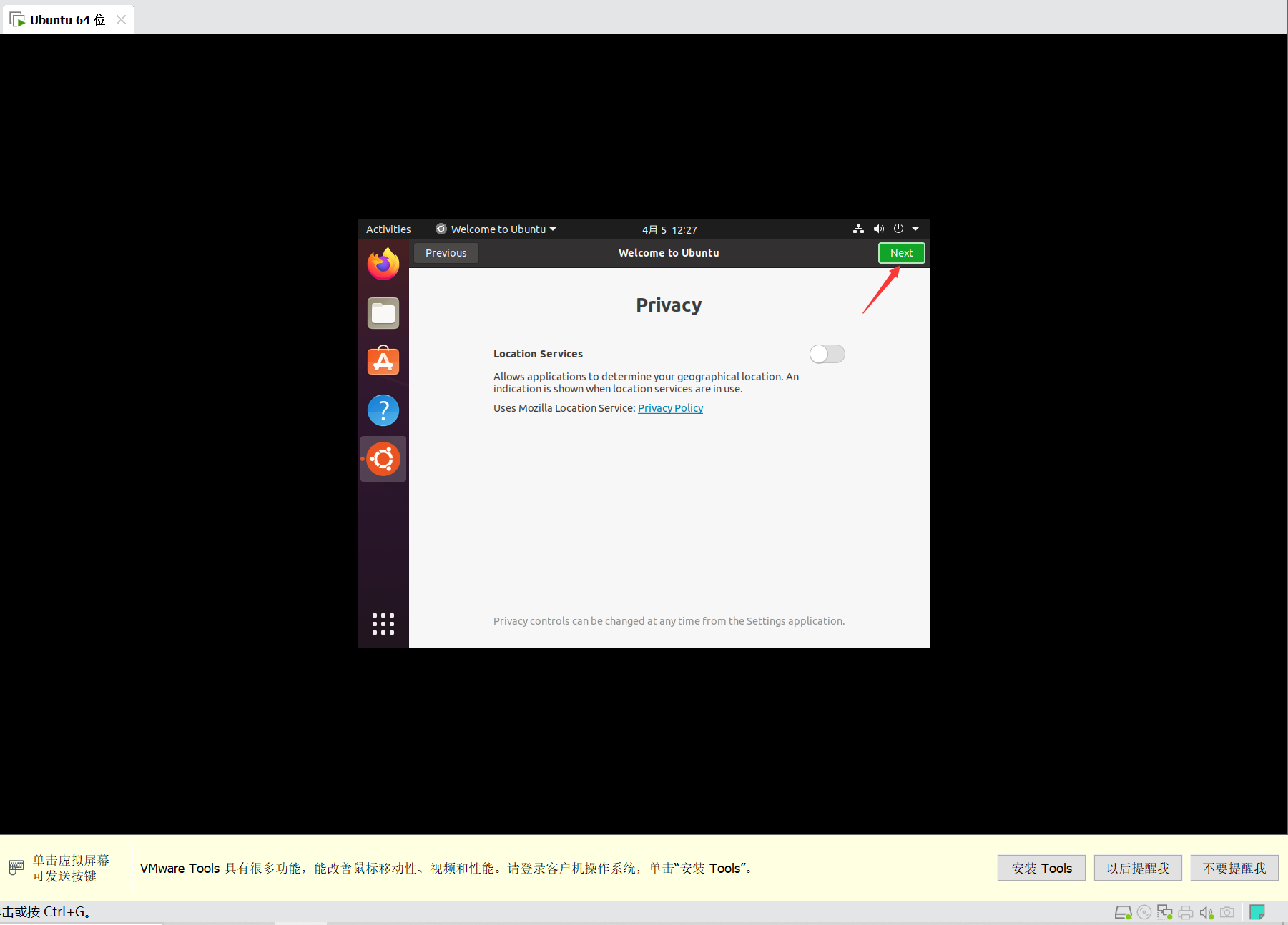Screen dimensions: 1288x925
Task: Click the power icon in Ubuntu top bar
Action: point(898,229)
